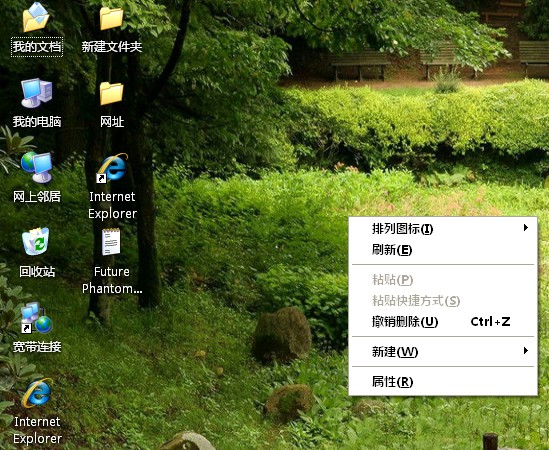Select the 我的文档 desktop icon
This screenshot has height=450, width=549.
tap(36, 18)
